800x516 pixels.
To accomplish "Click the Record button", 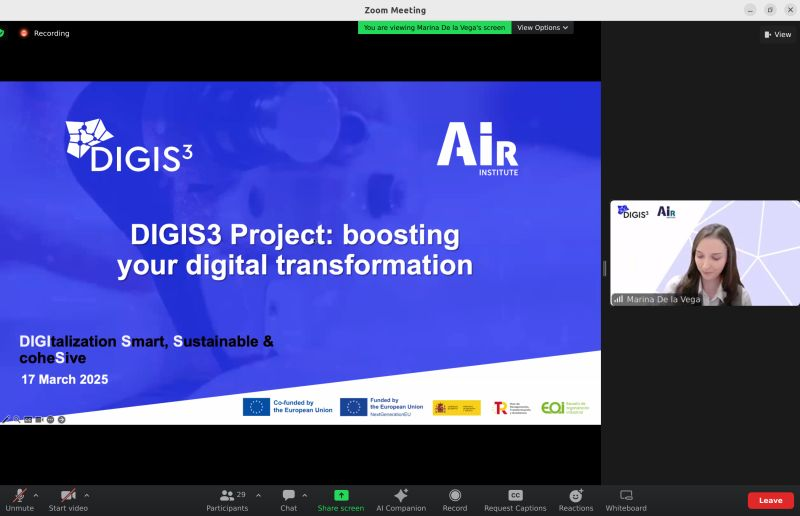I will tap(455, 500).
